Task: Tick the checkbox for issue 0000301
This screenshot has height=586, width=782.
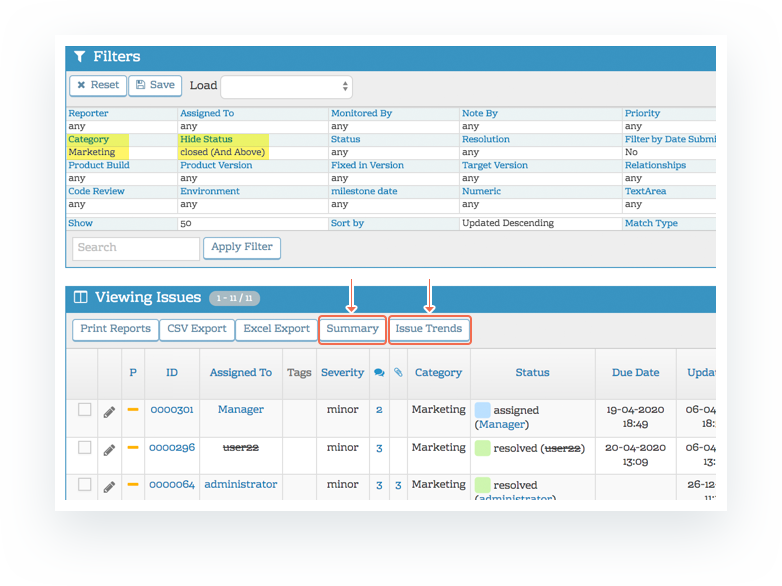Action: (85, 409)
